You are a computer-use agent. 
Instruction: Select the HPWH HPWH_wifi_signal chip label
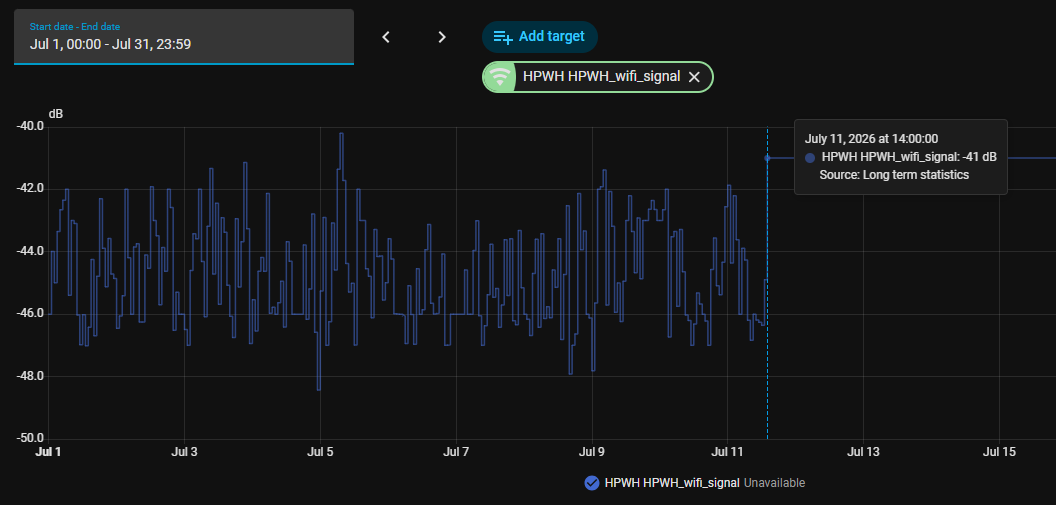pyautogui.click(x=601, y=77)
